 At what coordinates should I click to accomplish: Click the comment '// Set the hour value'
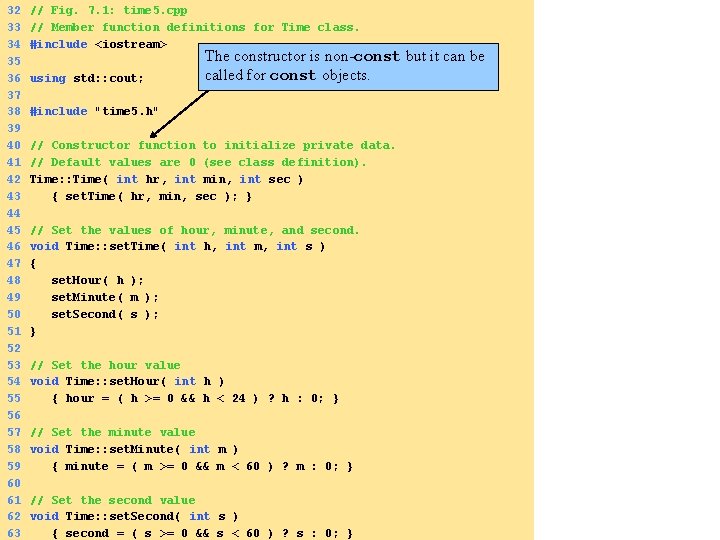click(x=105, y=365)
